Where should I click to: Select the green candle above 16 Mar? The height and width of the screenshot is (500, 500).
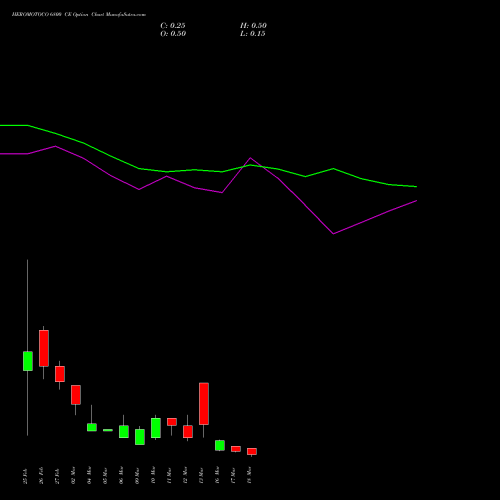(220, 445)
